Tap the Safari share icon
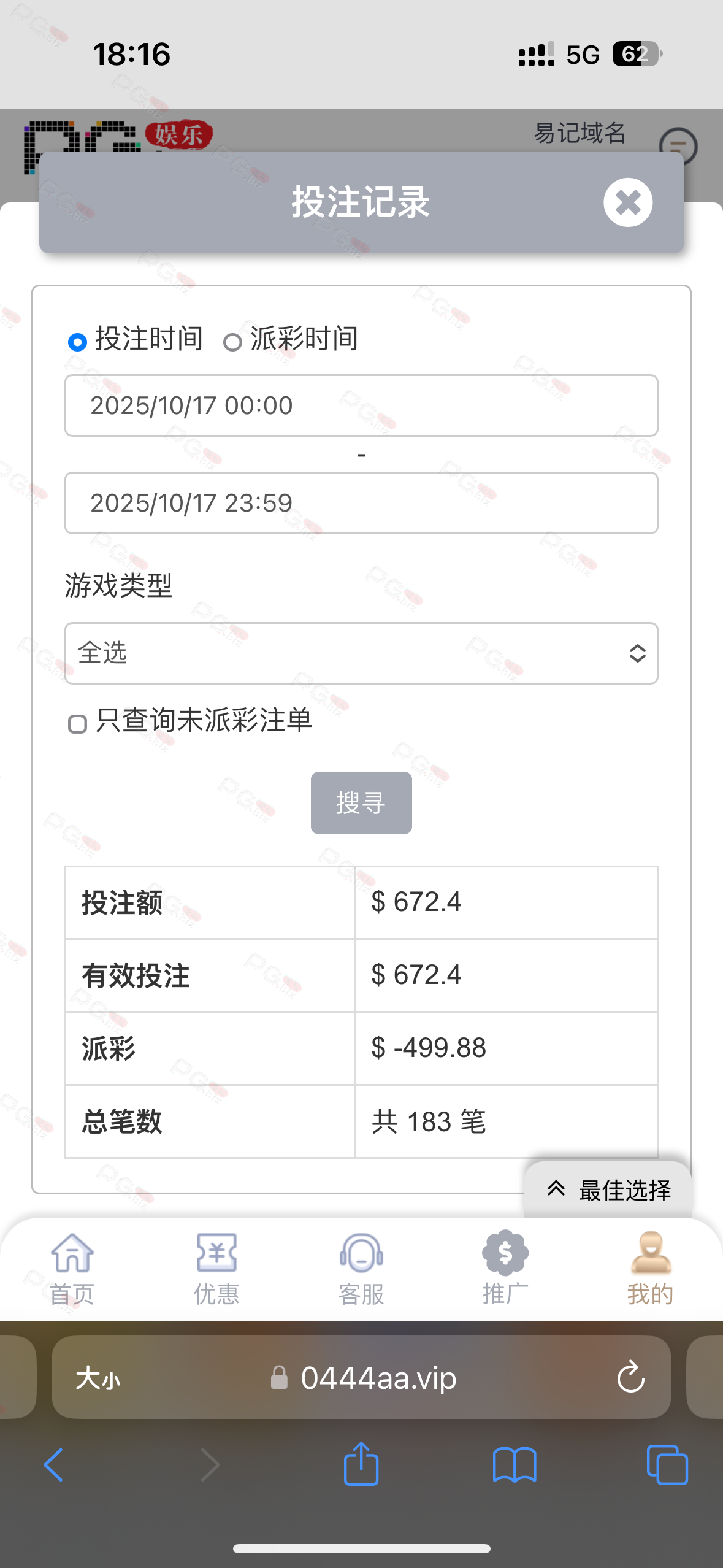 361,1464
